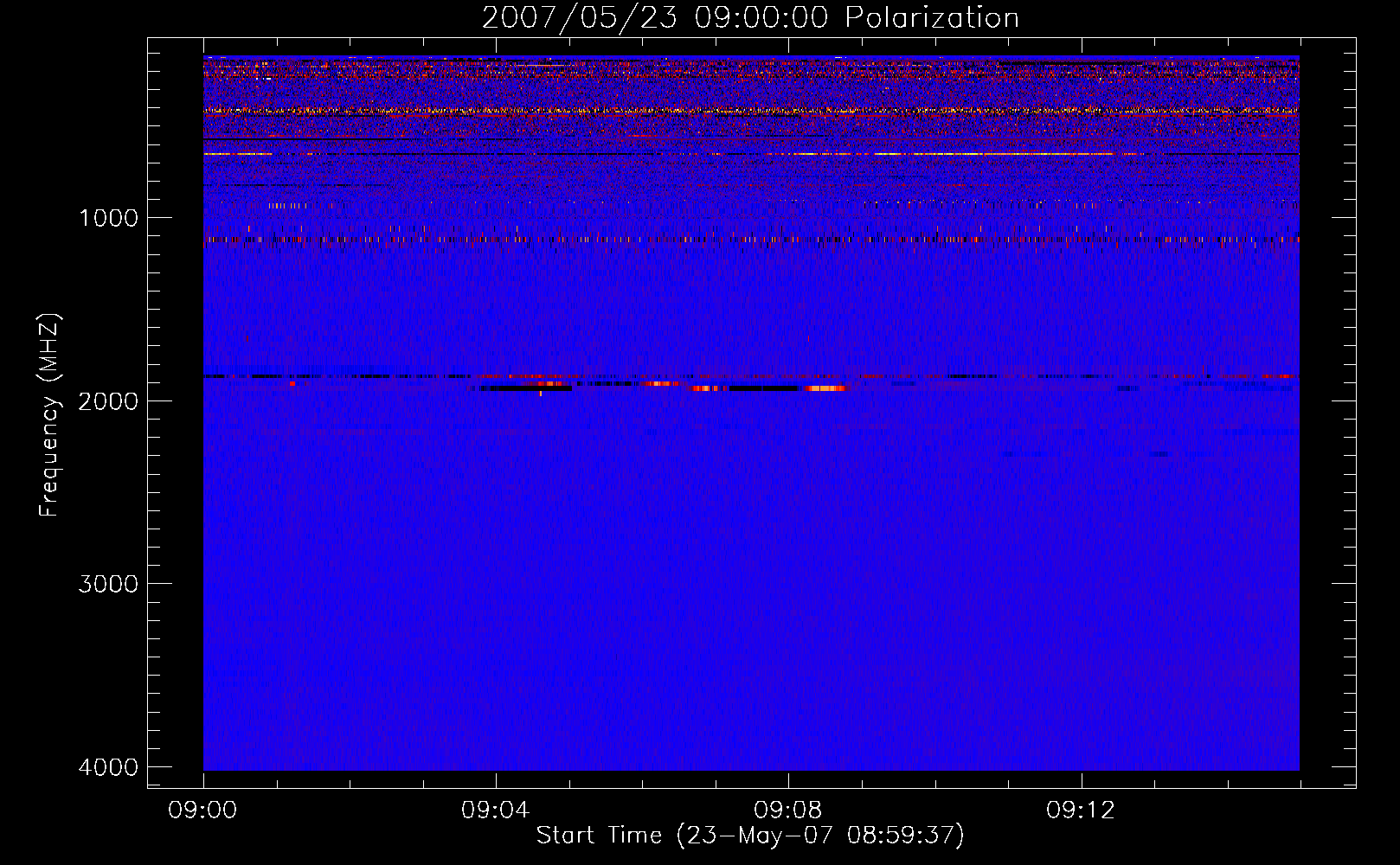The height and width of the screenshot is (865, 1400).
Task: Click the '09:04' time tick label
Action: pos(496,811)
